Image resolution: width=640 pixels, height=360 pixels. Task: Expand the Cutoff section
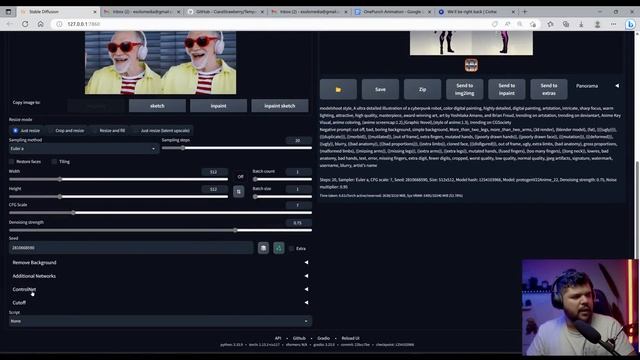pos(160,302)
